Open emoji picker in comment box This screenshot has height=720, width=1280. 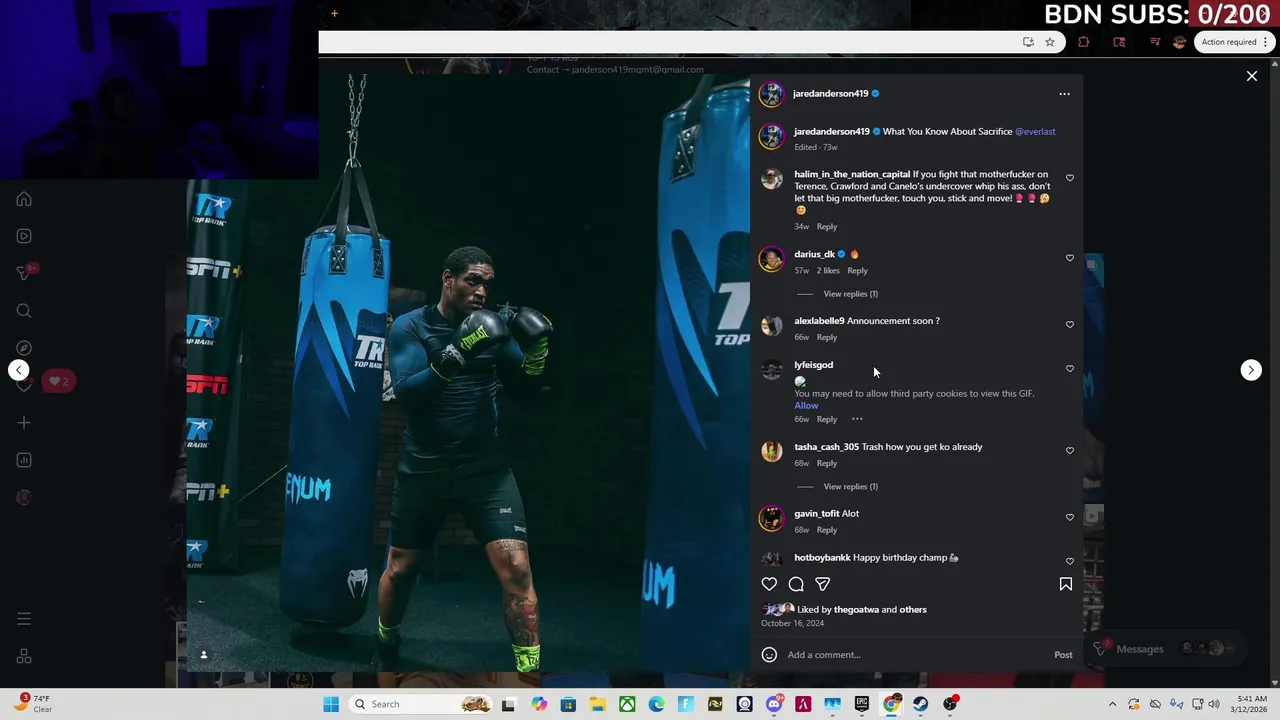tap(769, 655)
